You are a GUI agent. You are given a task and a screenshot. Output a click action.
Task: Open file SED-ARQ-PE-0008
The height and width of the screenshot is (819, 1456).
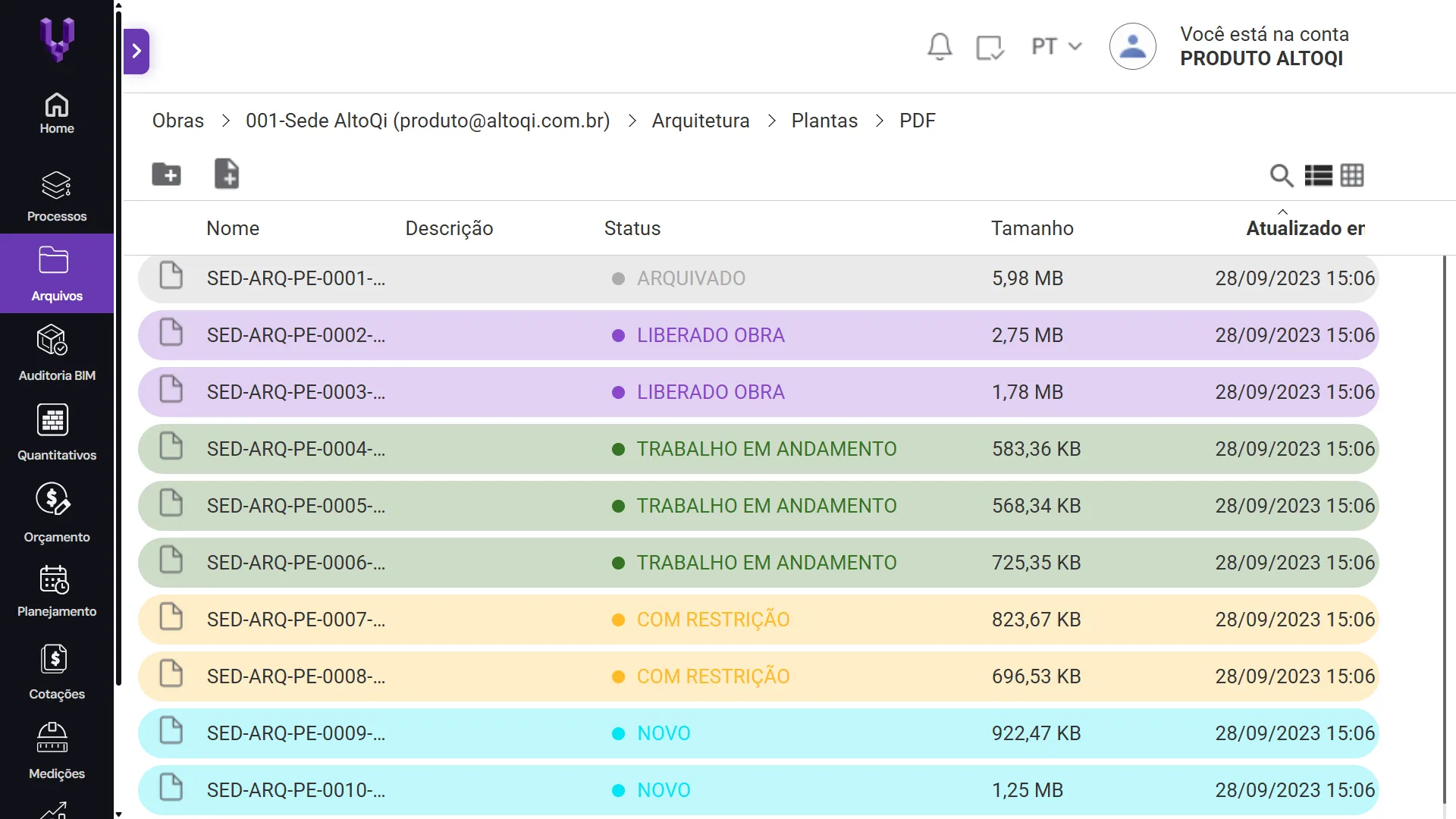click(296, 676)
